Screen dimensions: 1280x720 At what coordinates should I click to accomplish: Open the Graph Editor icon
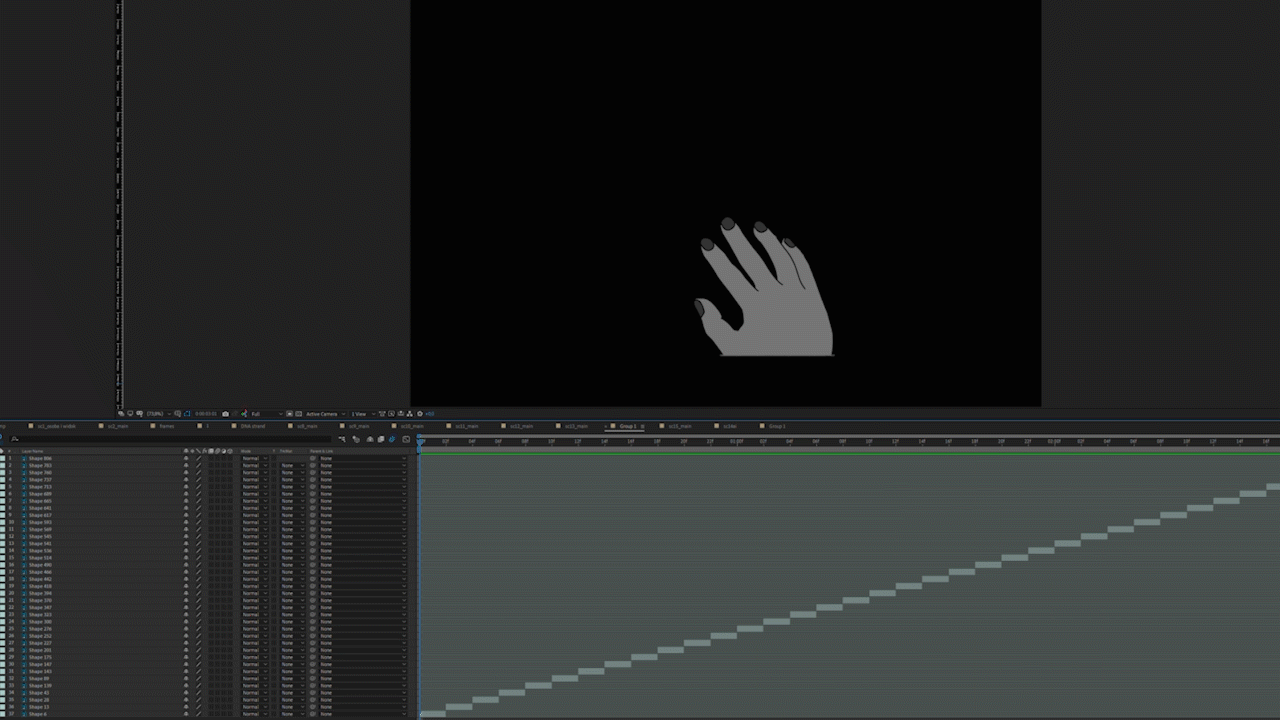[x=406, y=439]
